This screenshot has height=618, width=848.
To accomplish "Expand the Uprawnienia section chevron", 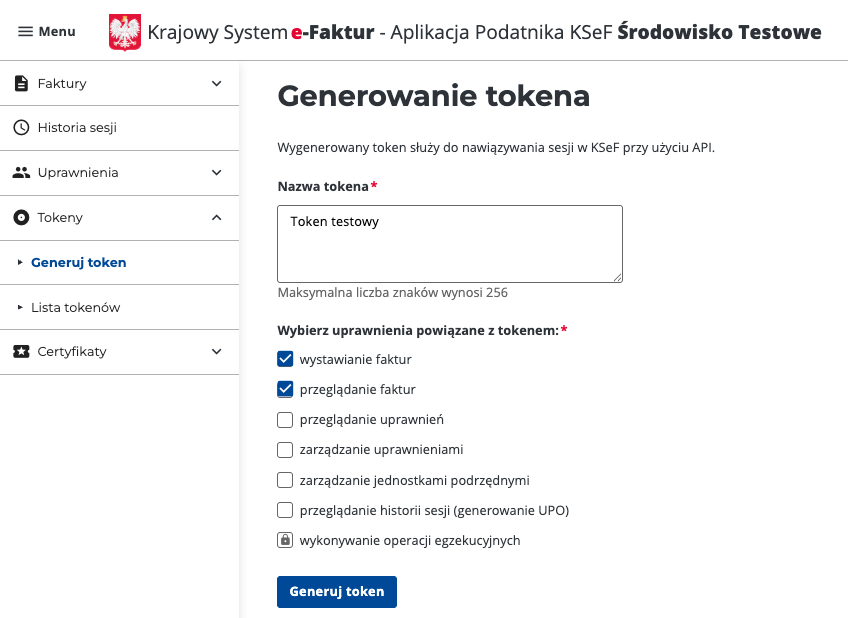I will [216, 172].
